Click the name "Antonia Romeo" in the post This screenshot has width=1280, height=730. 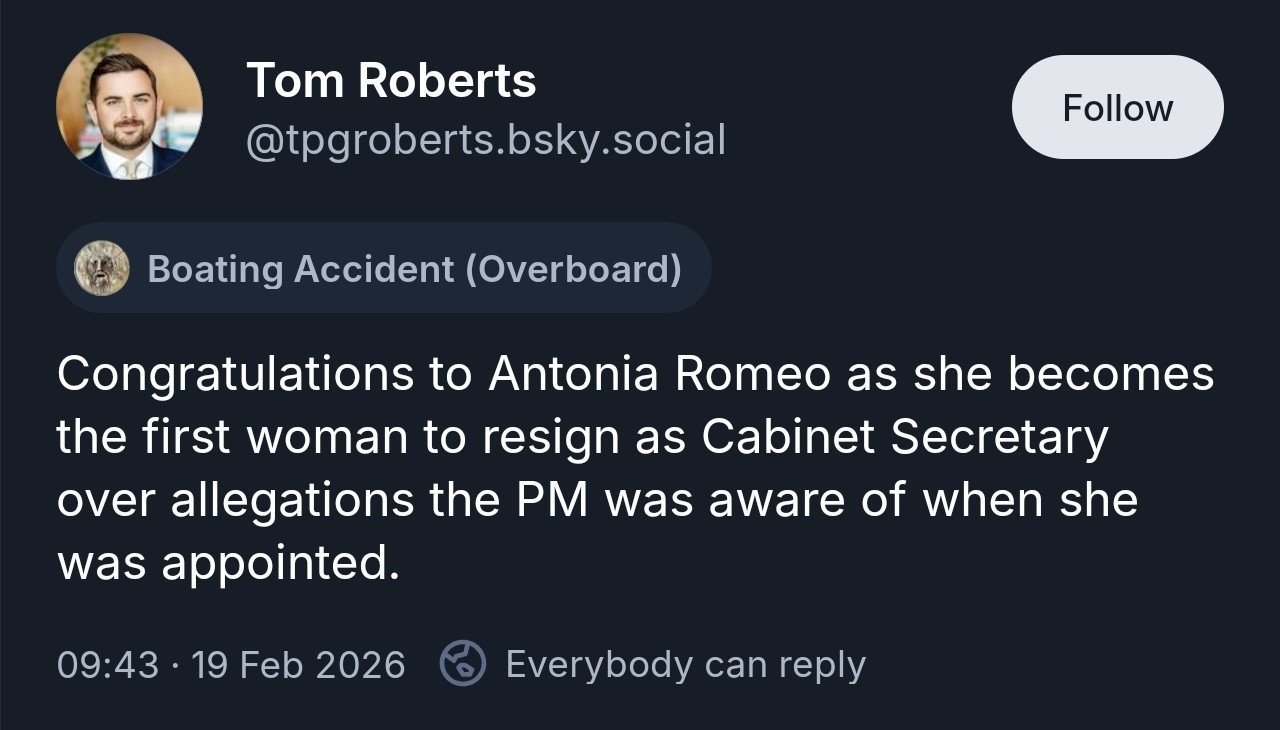[660, 374]
